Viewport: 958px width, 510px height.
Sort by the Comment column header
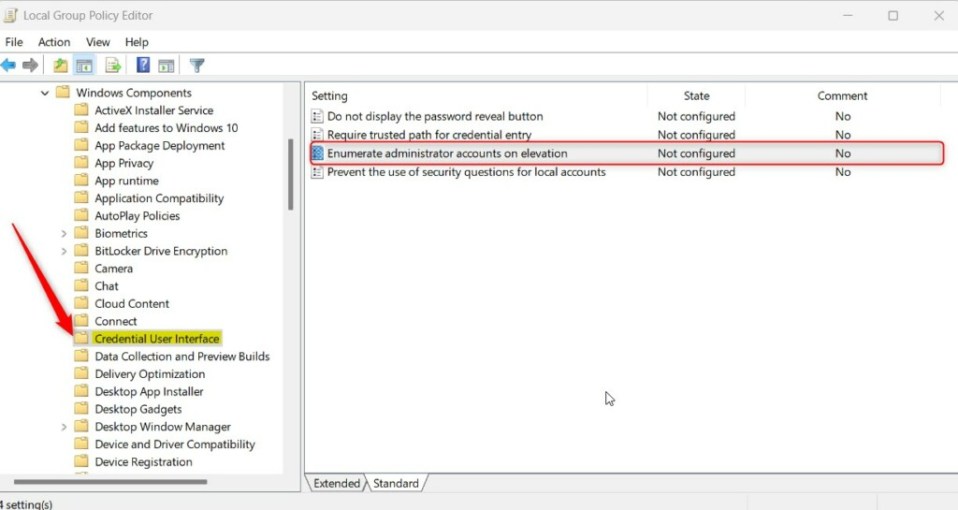point(843,96)
